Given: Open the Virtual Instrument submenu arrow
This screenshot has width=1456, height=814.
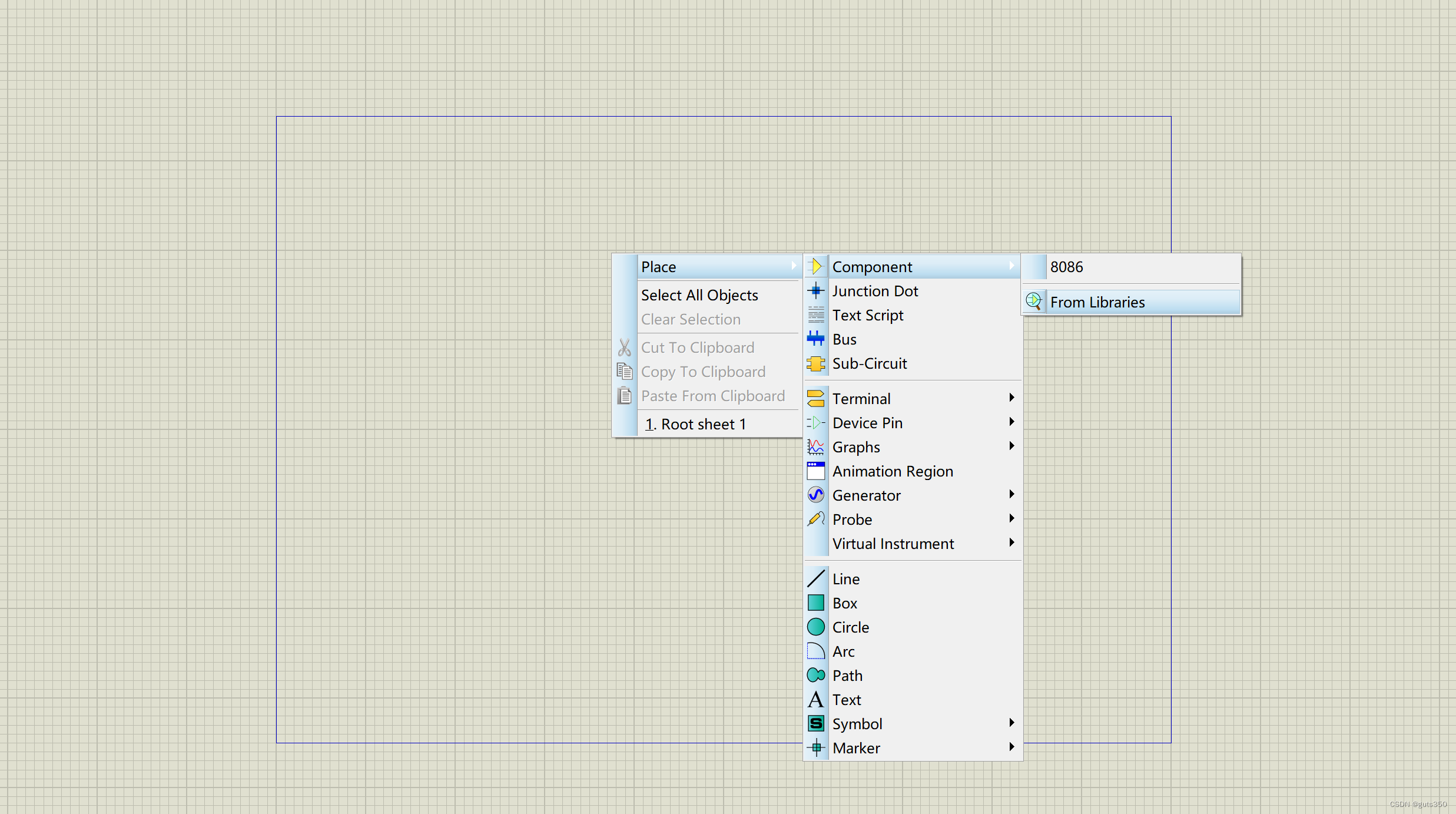Looking at the screenshot, I should 1011,543.
